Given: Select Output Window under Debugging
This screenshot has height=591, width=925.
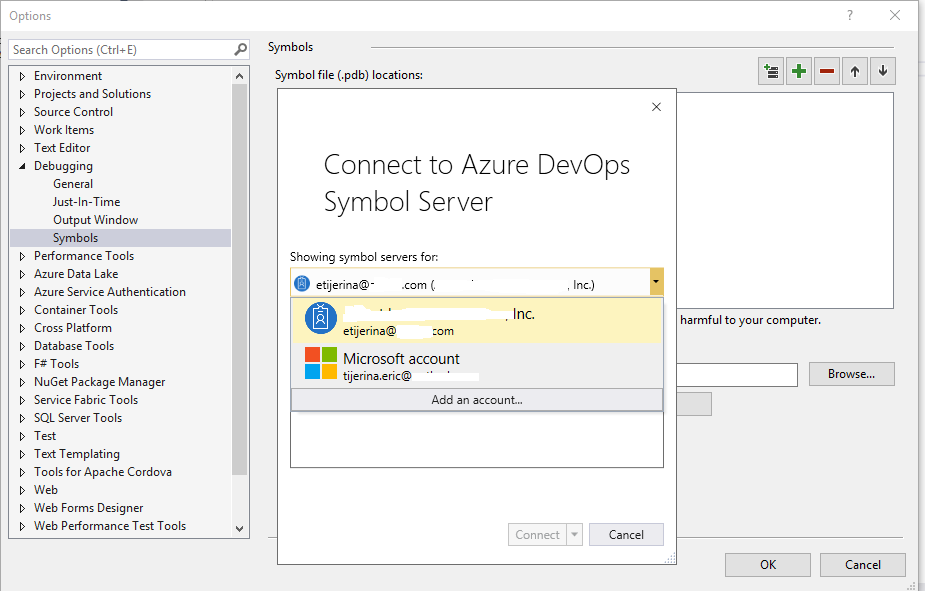Looking at the screenshot, I should tap(96, 220).
